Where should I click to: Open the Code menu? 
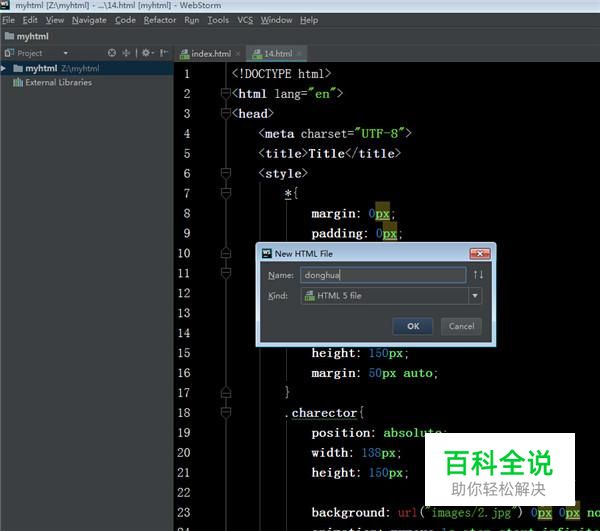125,20
